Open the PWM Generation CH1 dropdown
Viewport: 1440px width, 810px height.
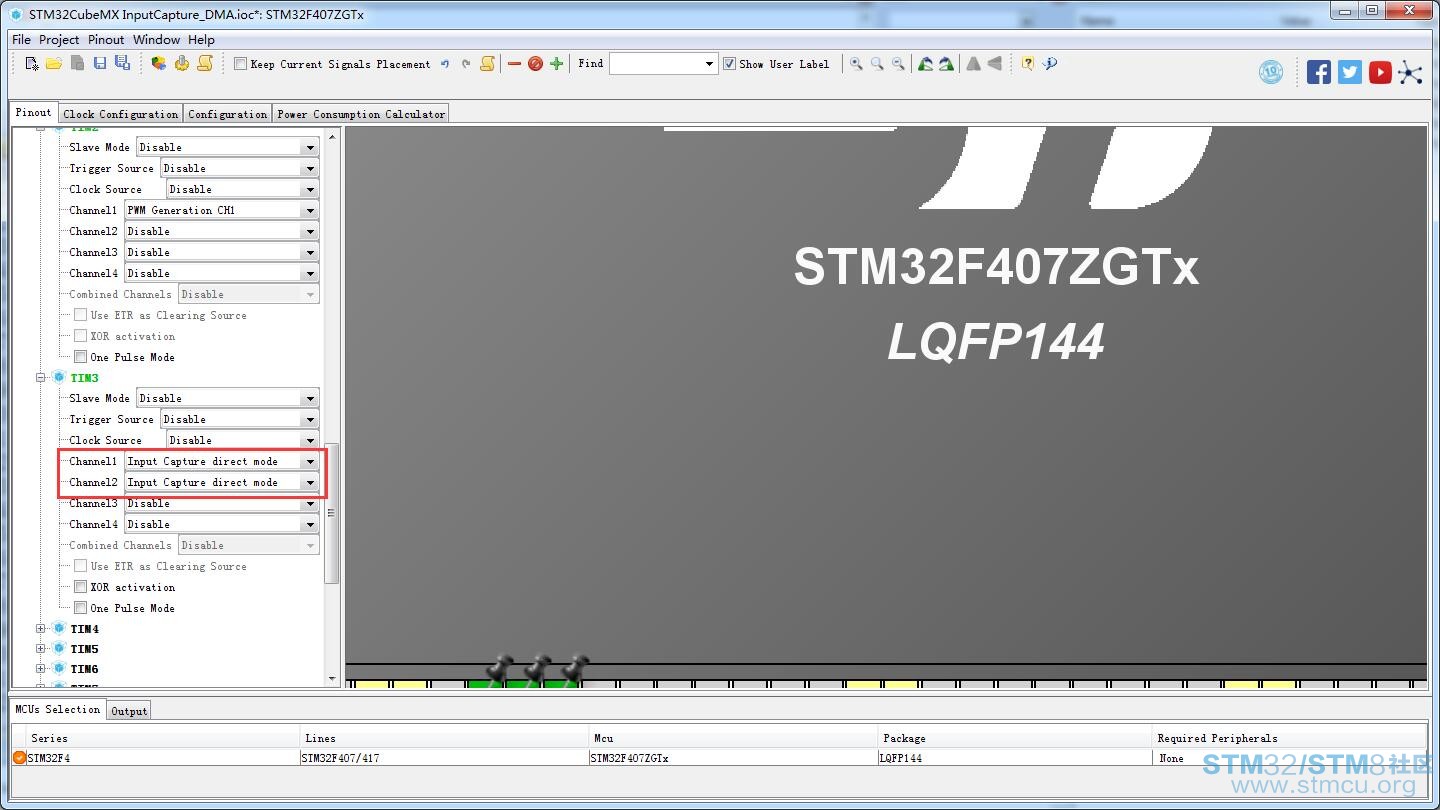click(x=310, y=210)
